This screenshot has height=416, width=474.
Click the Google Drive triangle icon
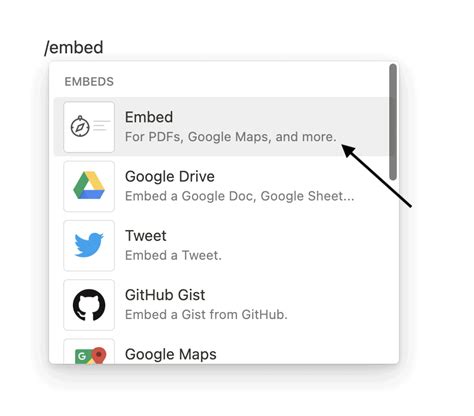(89, 186)
